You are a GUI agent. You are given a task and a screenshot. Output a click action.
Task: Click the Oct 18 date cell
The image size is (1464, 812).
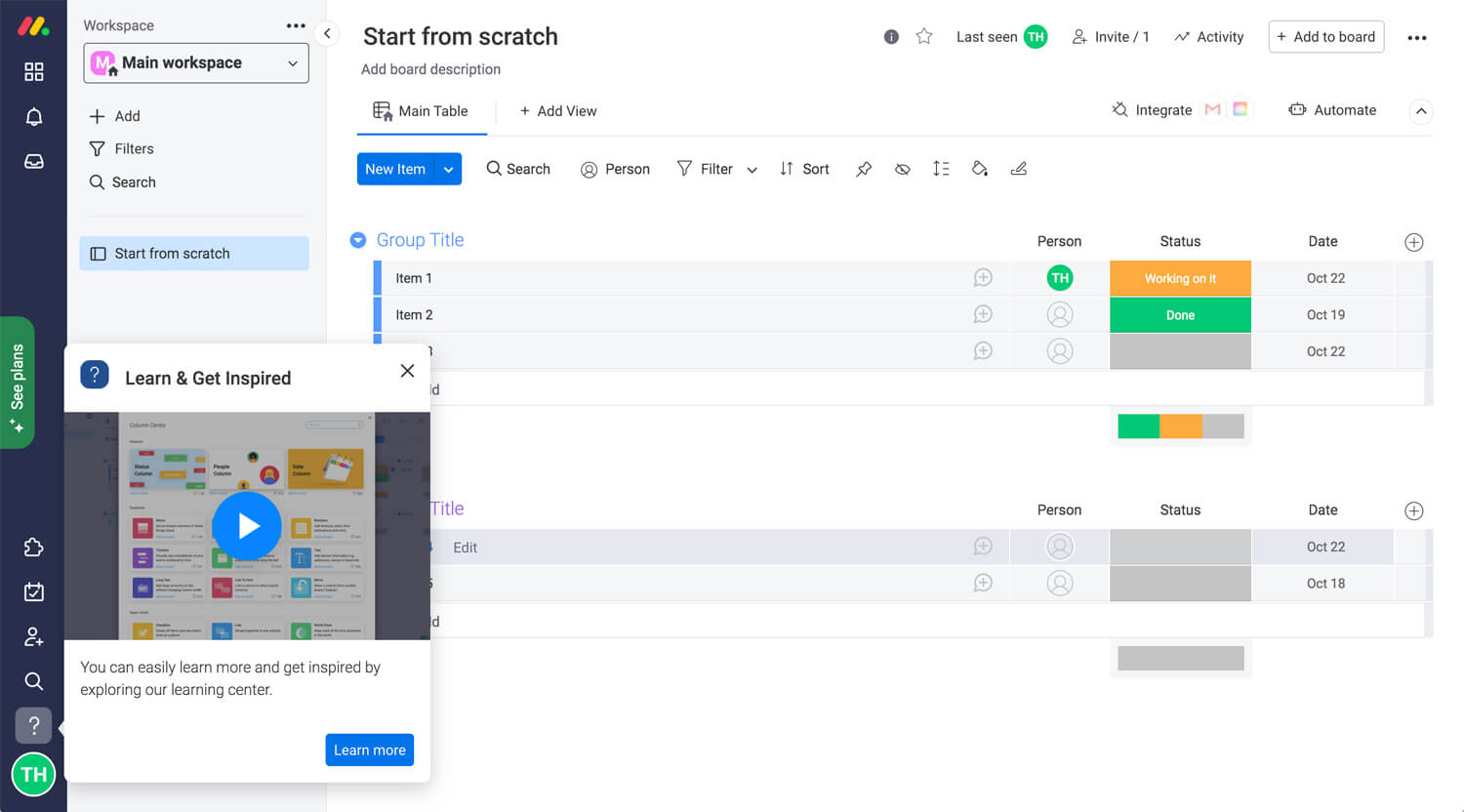click(x=1325, y=584)
